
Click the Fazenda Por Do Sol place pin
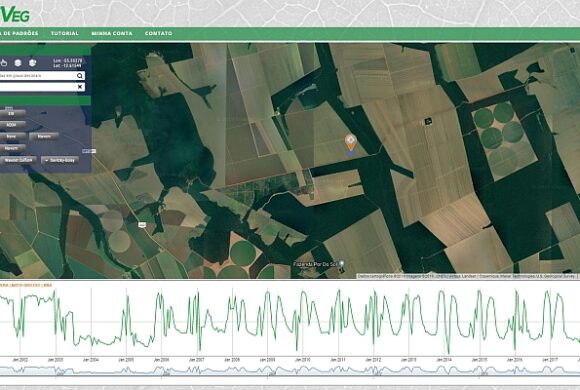(x=342, y=264)
